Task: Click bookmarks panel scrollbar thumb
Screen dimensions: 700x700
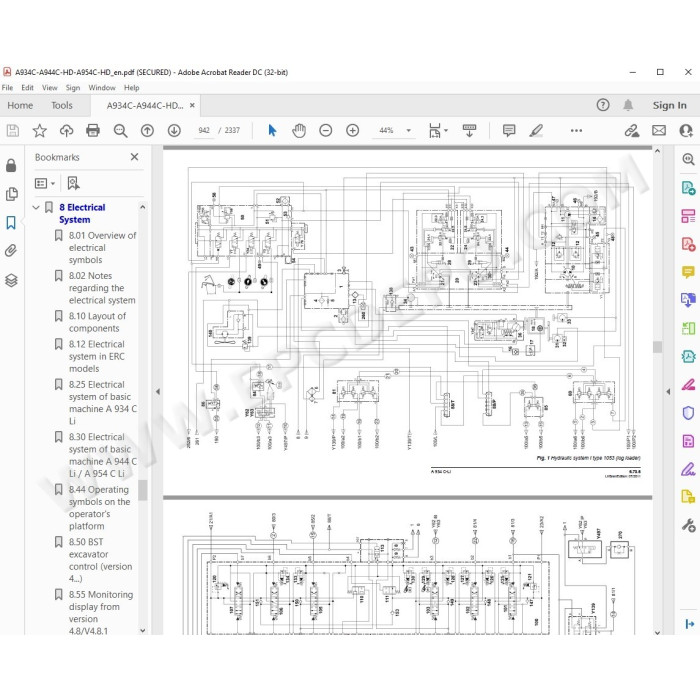Action: click(x=142, y=490)
